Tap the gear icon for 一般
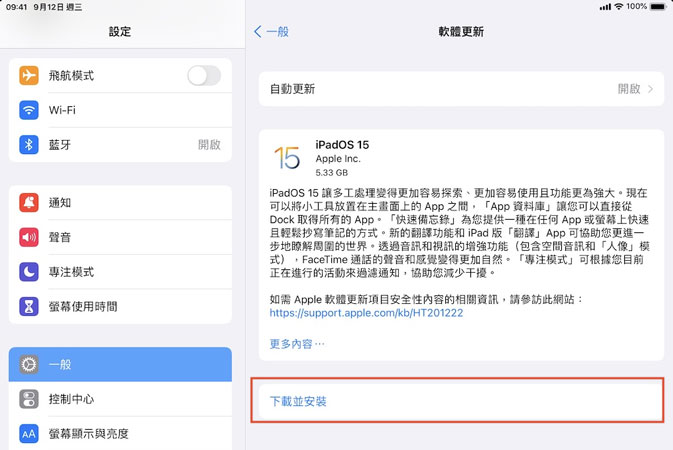The height and width of the screenshot is (450, 673). point(29,365)
